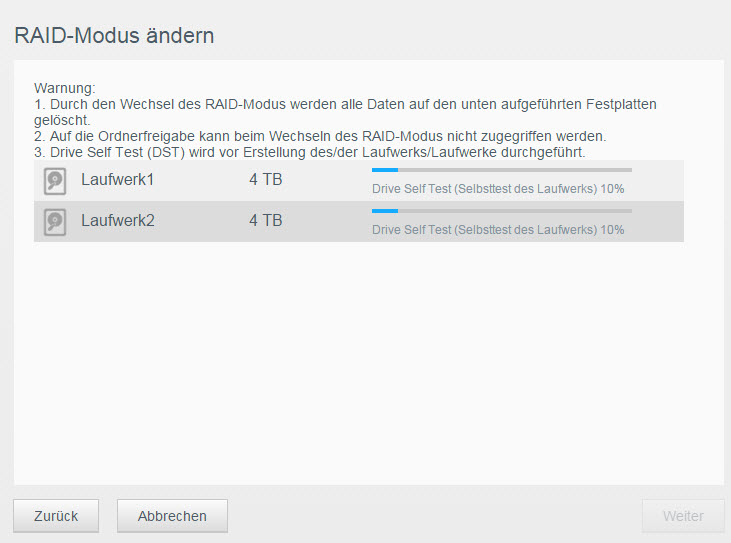Image resolution: width=731 pixels, height=543 pixels.
Task: Cancel the RAID change via Abbrechen
Action: [172, 516]
